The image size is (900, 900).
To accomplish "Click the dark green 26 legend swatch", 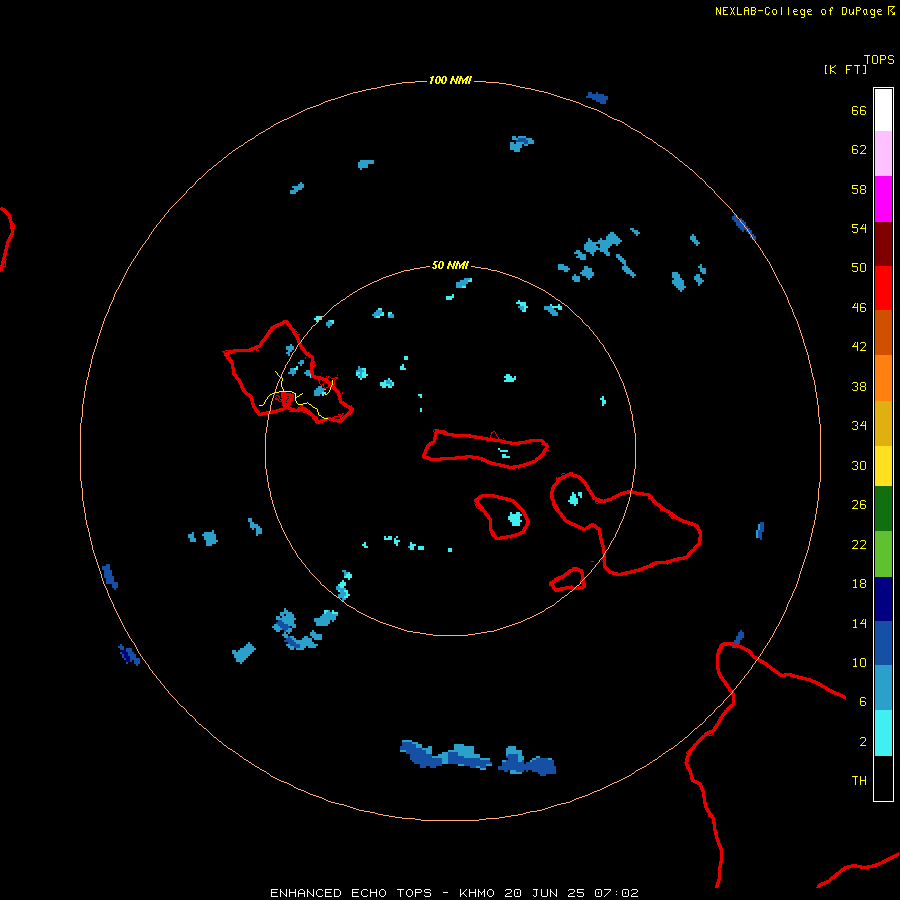I will pos(883,509).
